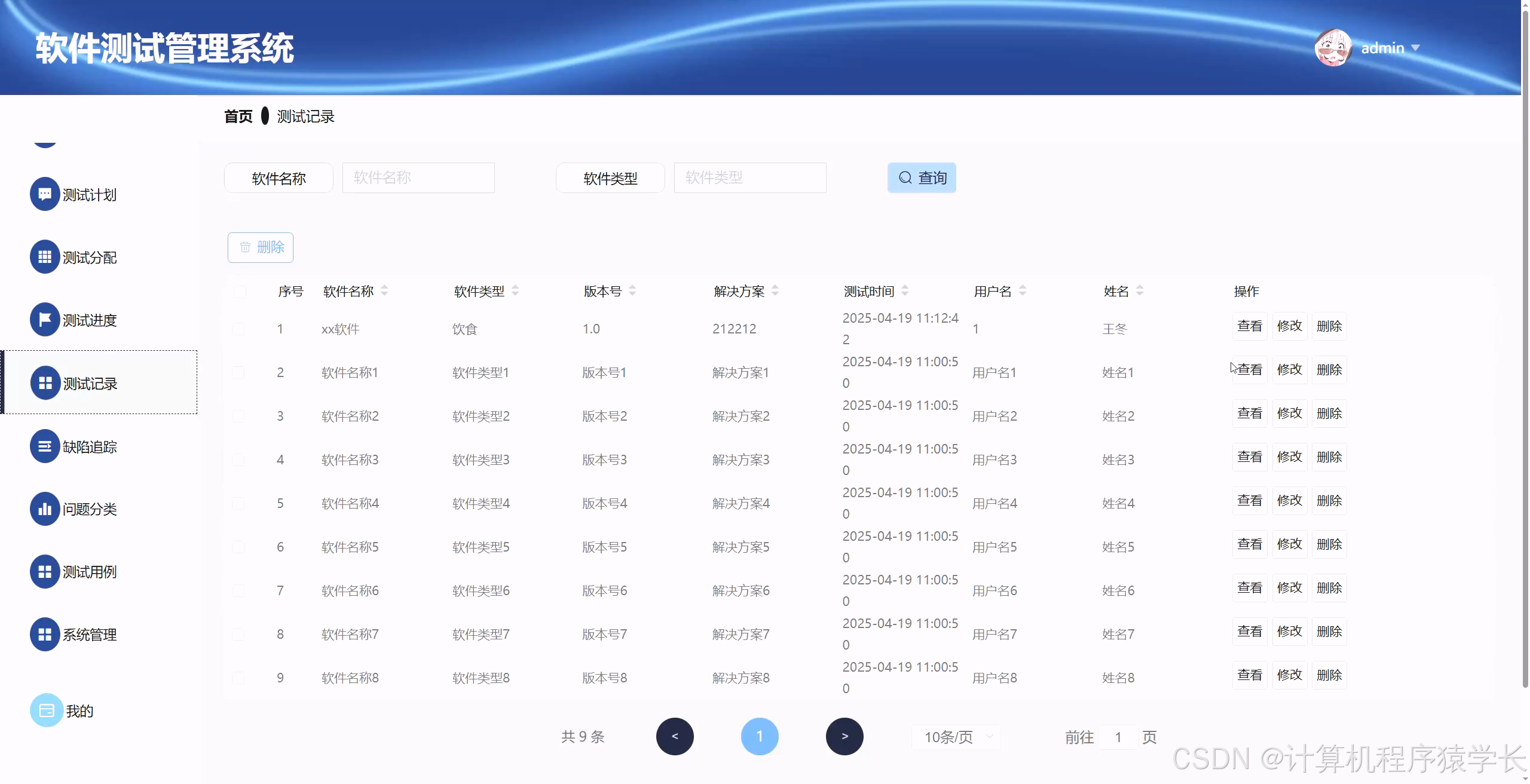
Task: Sort table by 姓名 column arrows
Action: pyautogui.click(x=1140, y=290)
